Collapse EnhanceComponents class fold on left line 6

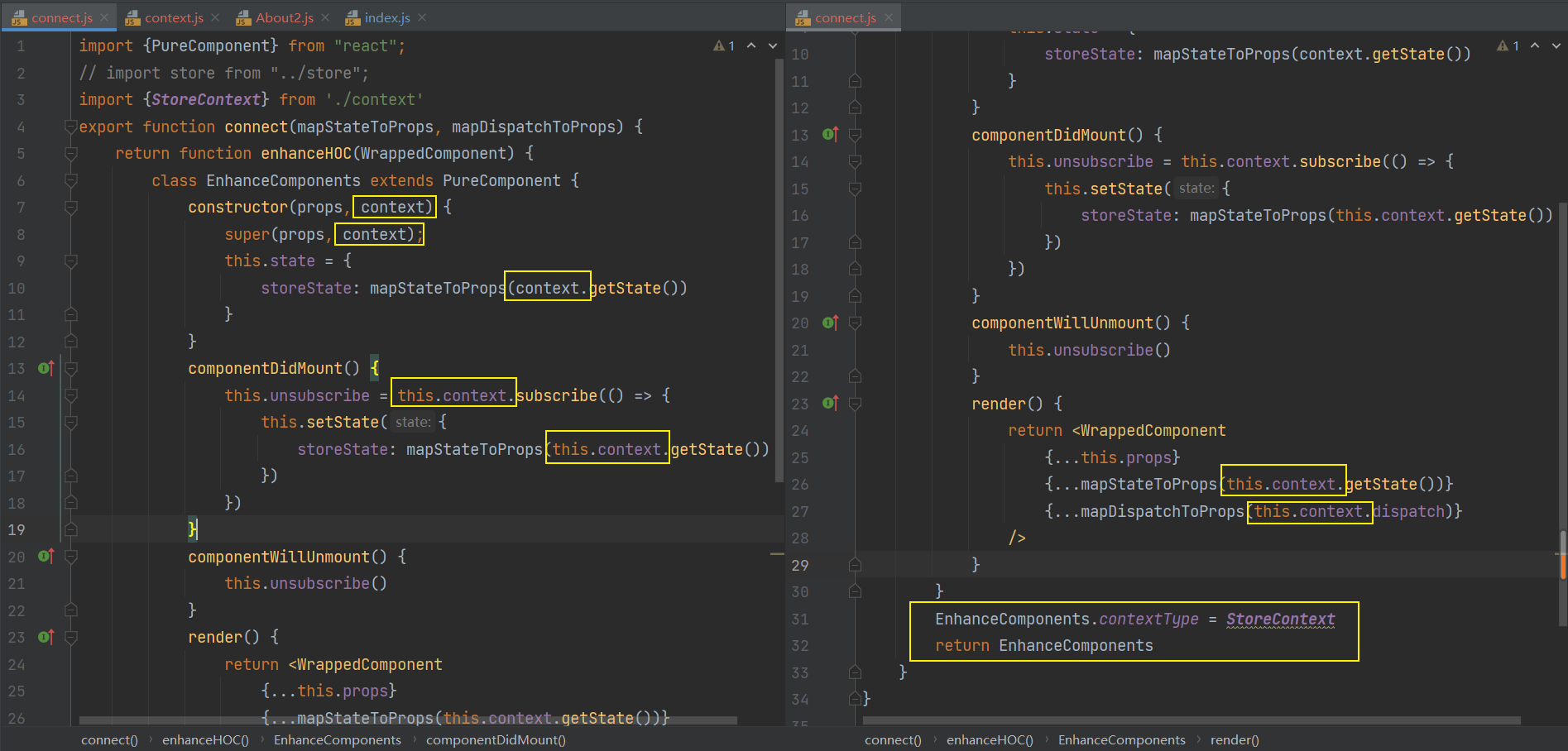coord(71,180)
